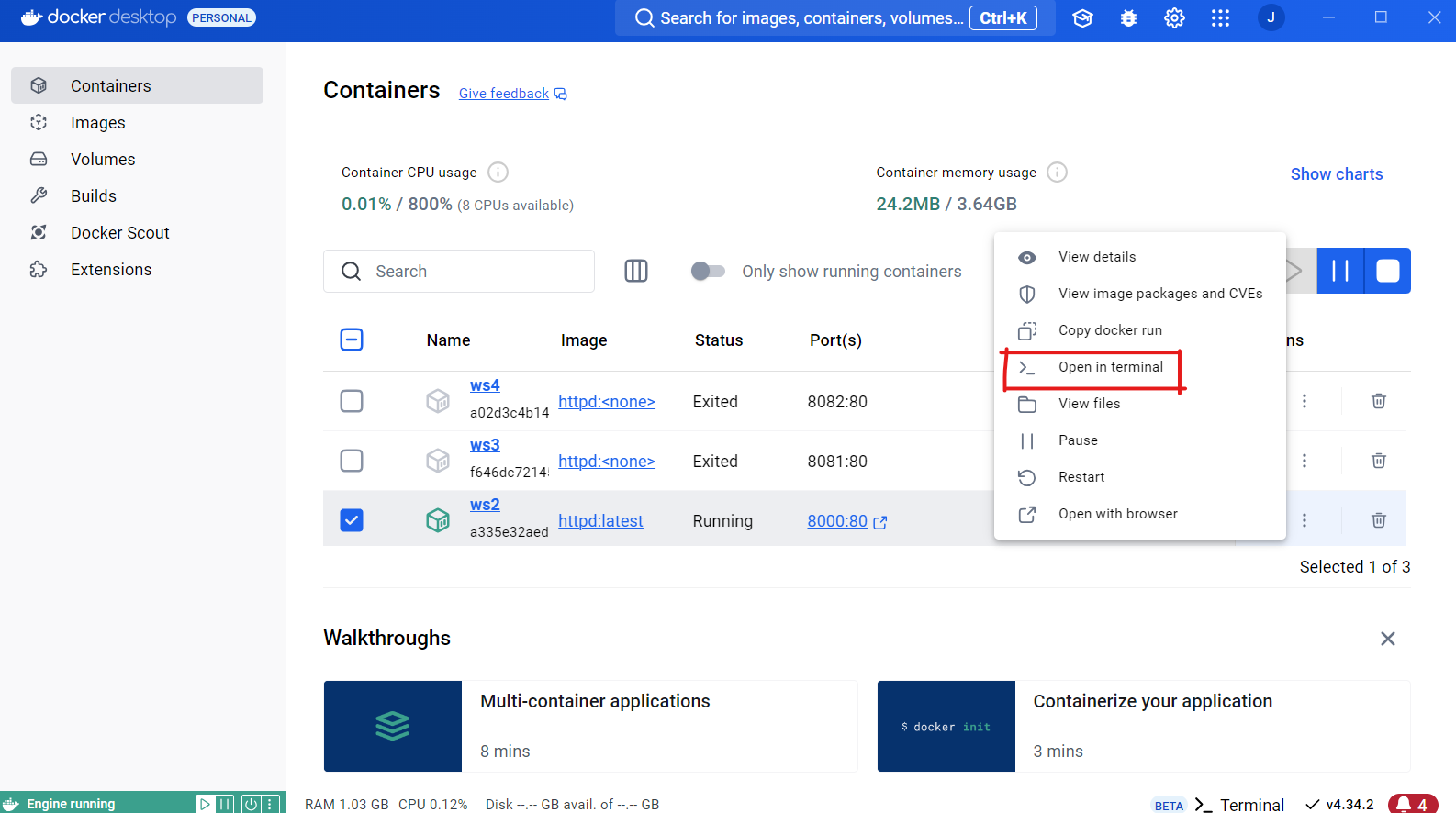Click the Containers sidebar icon
The width and height of the screenshot is (1456, 813).
39,85
